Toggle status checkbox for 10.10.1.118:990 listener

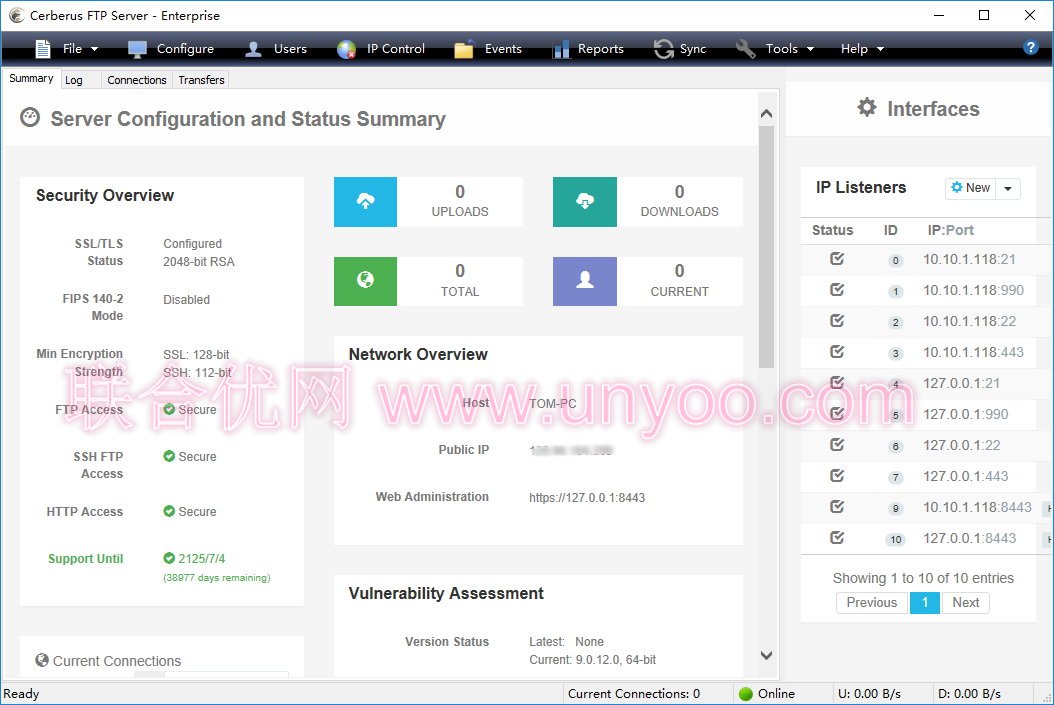point(837,290)
